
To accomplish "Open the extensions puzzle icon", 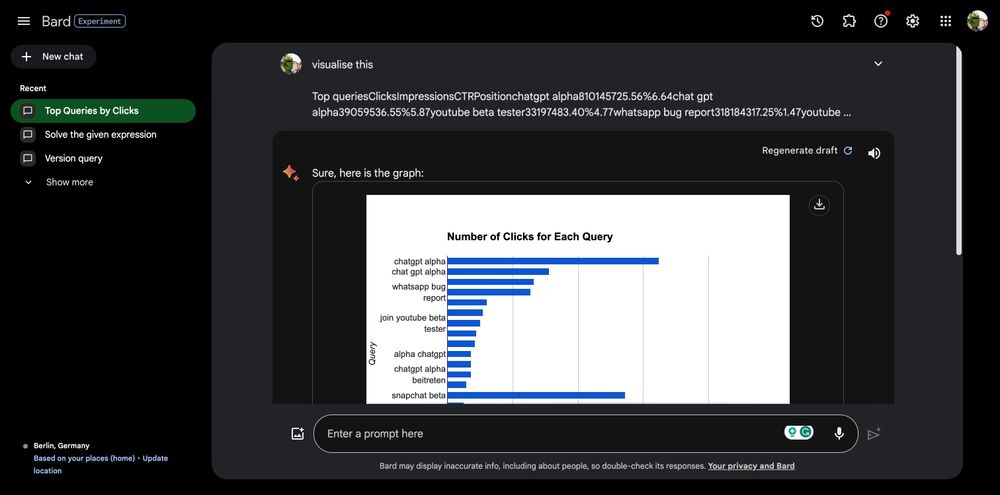I will (x=849, y=21).
